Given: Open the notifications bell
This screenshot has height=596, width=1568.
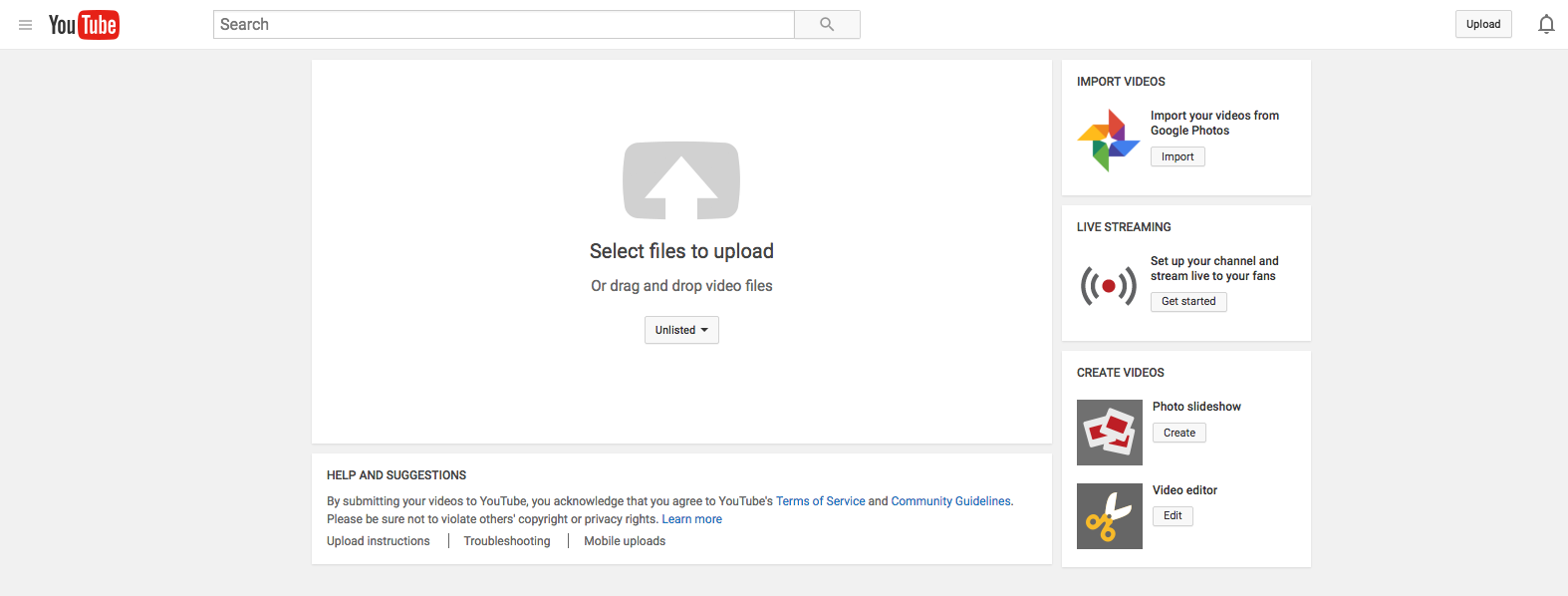Looking at the screenshot, I should (1546, 24).
